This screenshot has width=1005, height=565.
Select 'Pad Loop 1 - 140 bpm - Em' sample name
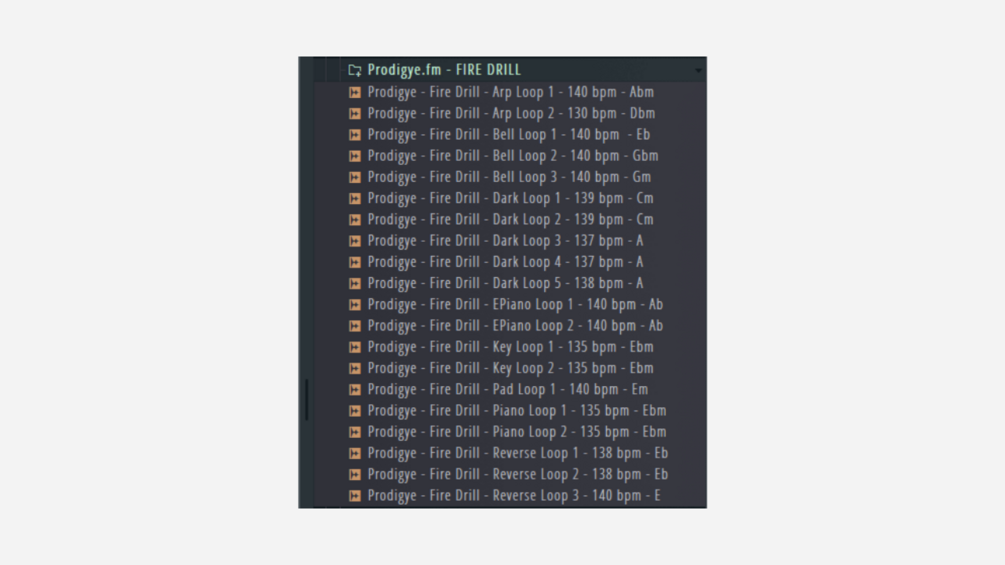pos(508,389)
